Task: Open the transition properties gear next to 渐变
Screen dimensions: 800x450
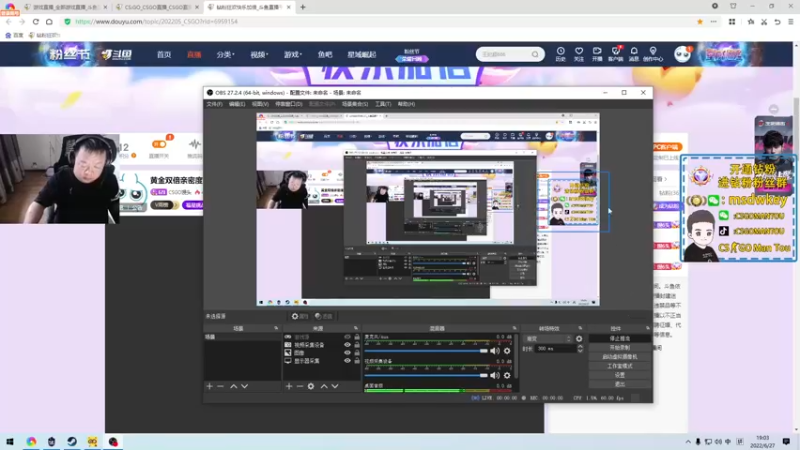Action: pyautogui.click(x=579, y=339)
